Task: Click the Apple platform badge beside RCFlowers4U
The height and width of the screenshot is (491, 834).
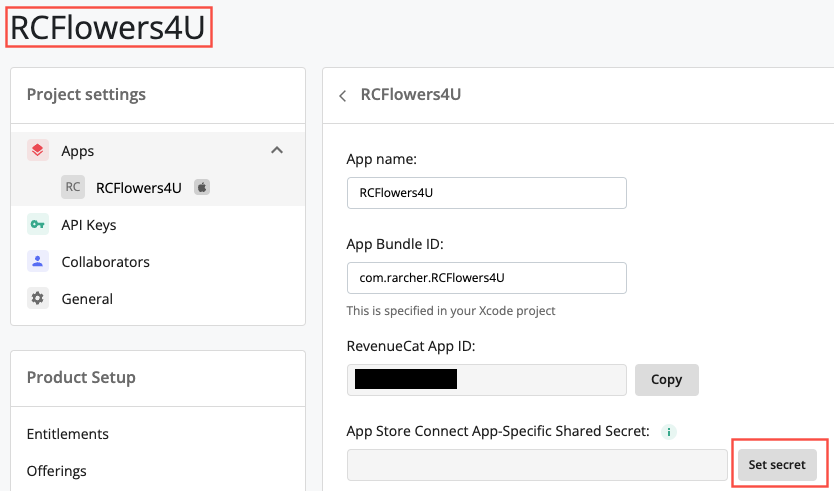Action: (x=202, y=187)
